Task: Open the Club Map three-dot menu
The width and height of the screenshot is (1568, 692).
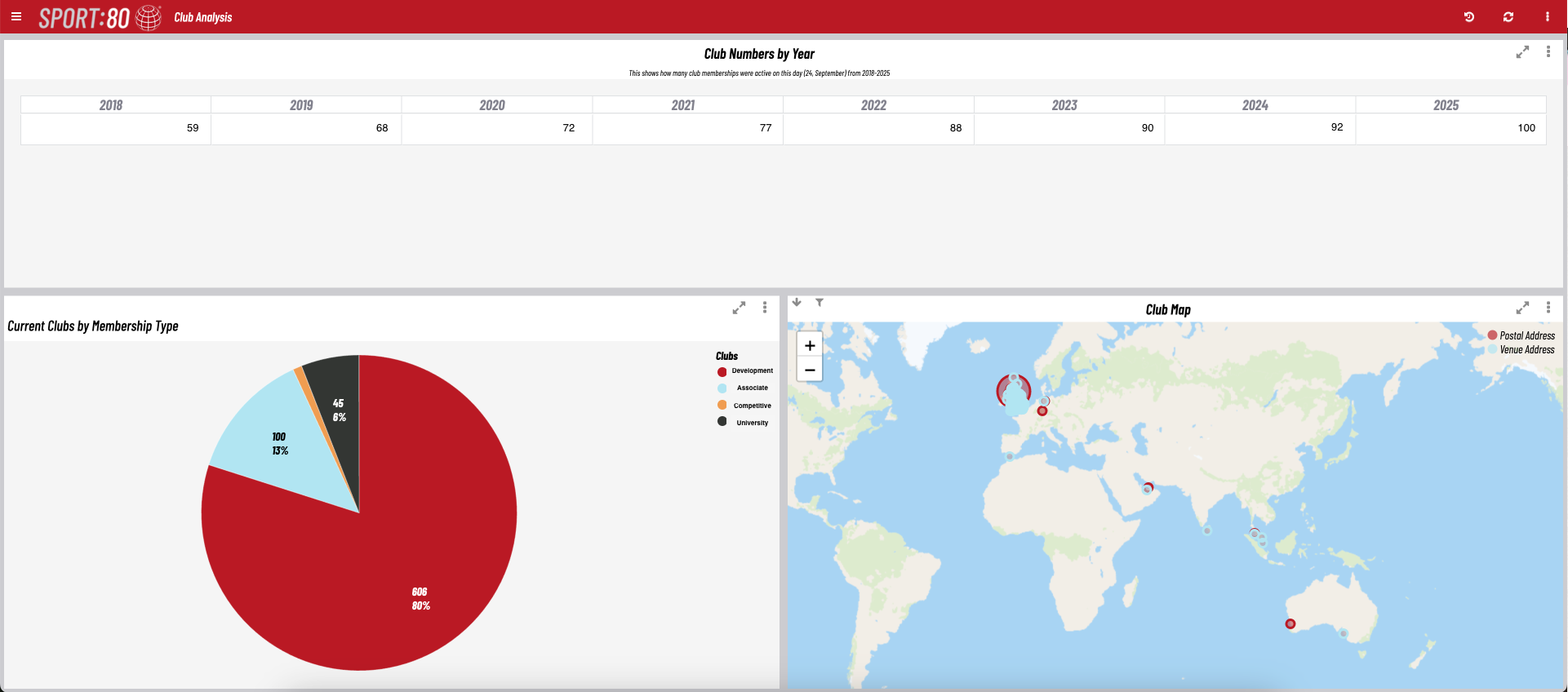Action: coord(1548,308)
